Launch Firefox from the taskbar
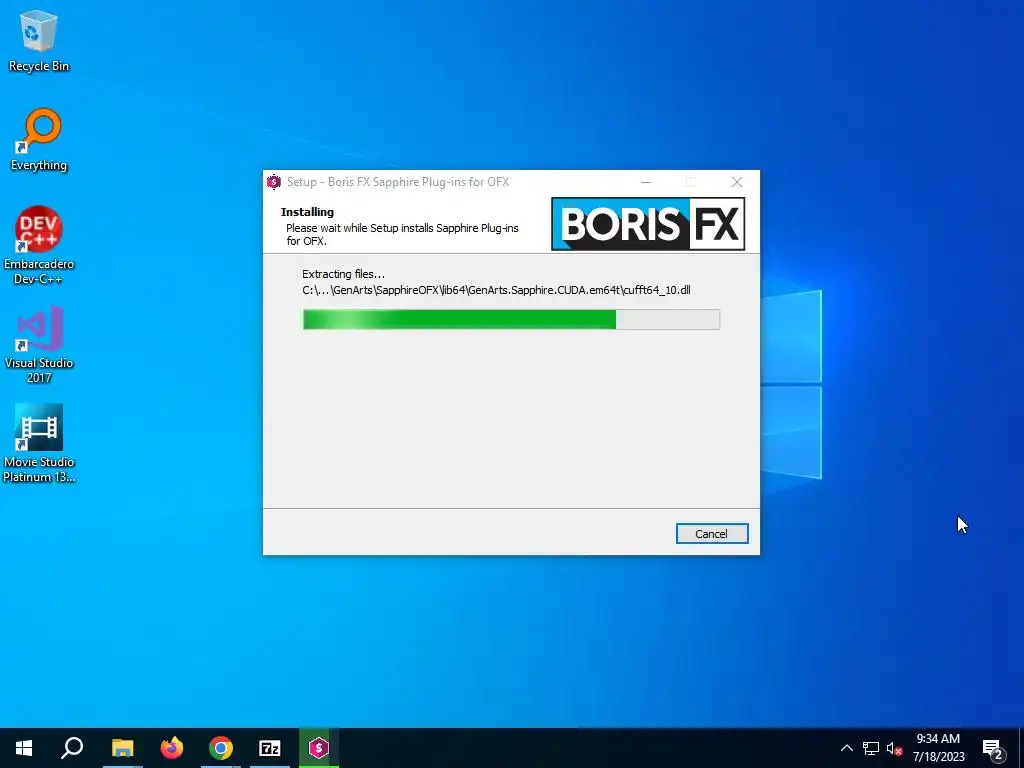 pyautogui.click(x=172, y=748)
